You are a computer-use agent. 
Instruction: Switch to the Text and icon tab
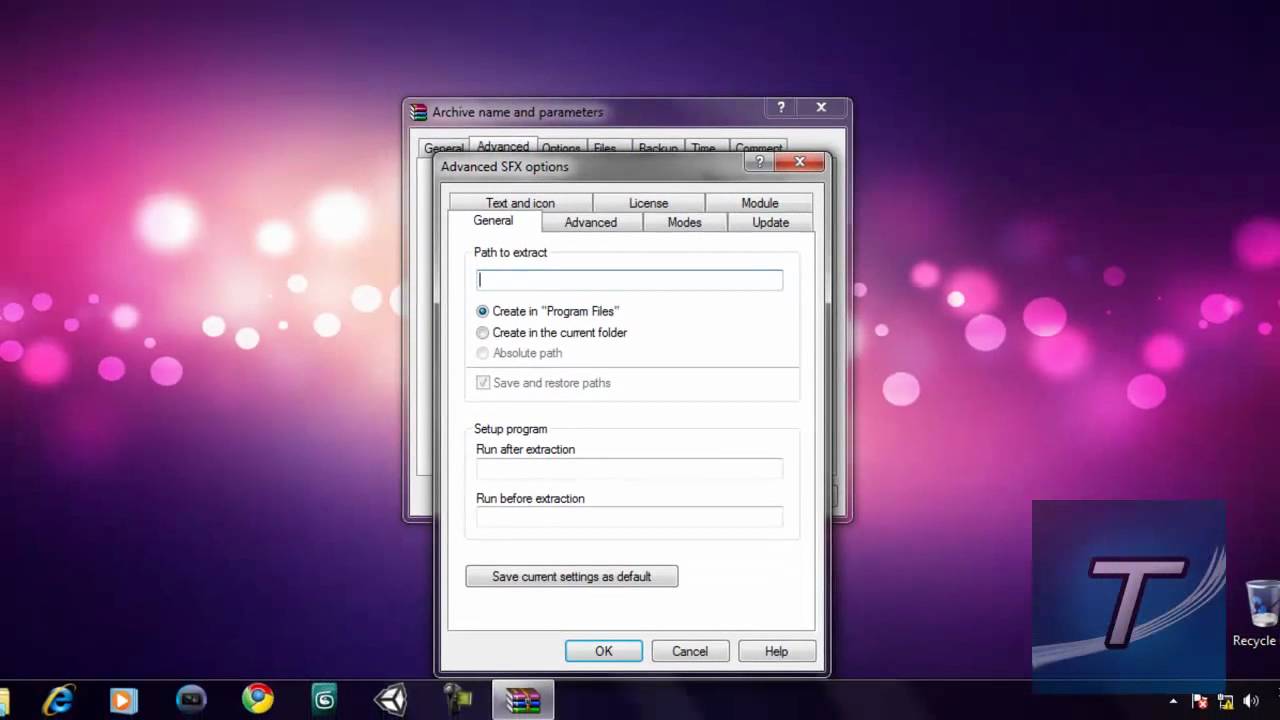(x=520, y=203)
